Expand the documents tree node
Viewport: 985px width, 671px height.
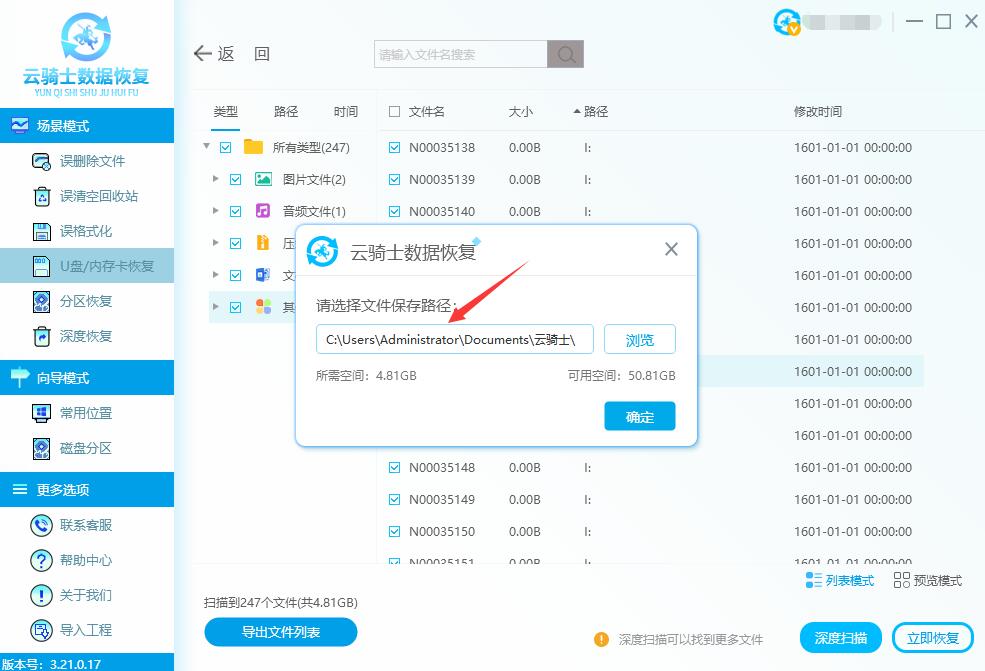215,275
